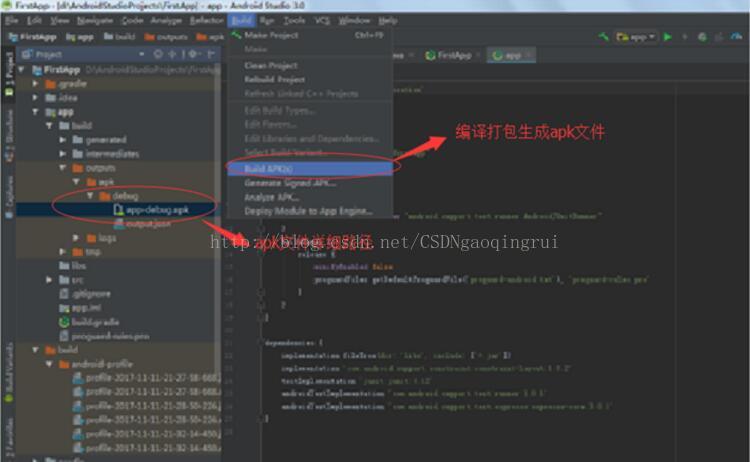Open the Project panel gear settings icon
The height and width of the screenshot is (462, 750).
pyautogui.click(x=192, y=54)
